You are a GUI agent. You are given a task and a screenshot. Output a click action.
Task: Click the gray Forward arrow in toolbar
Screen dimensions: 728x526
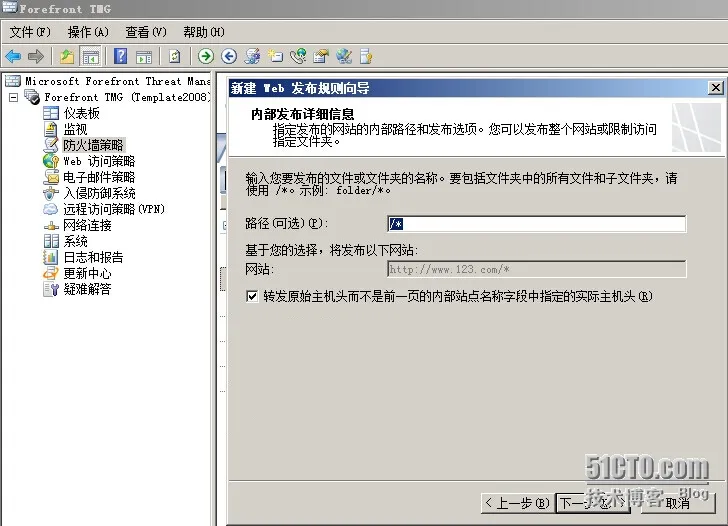click(36, 57)
